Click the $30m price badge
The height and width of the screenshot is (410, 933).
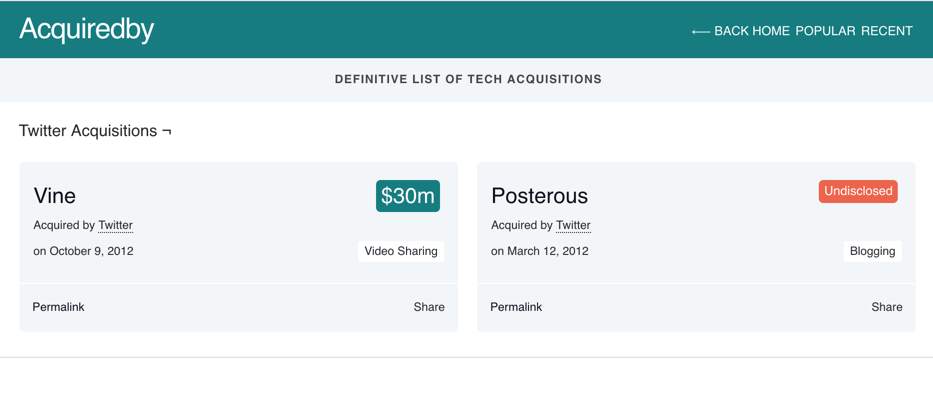pos(408,196)
